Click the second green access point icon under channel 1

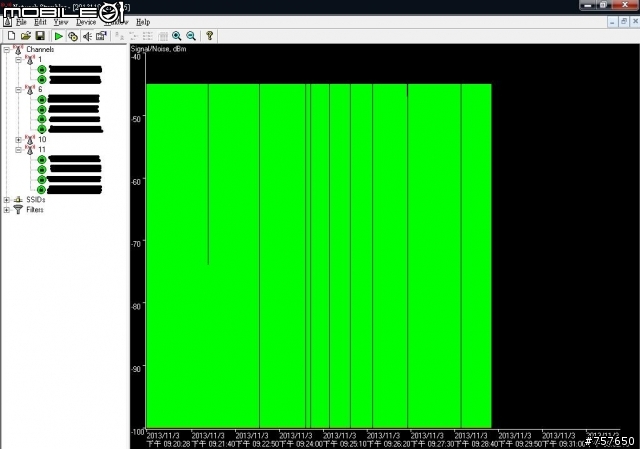tap(42, 79)
